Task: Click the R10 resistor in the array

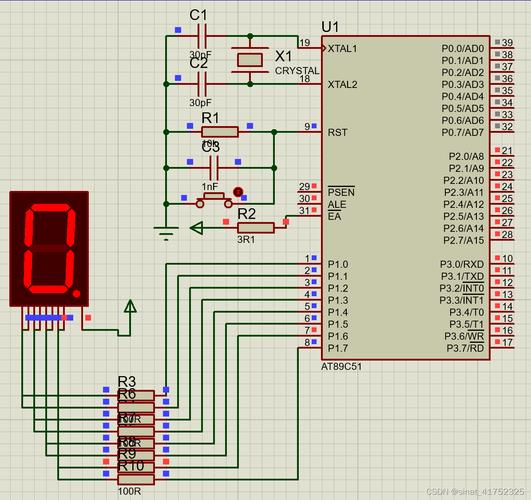Action: tap(136, 479)
